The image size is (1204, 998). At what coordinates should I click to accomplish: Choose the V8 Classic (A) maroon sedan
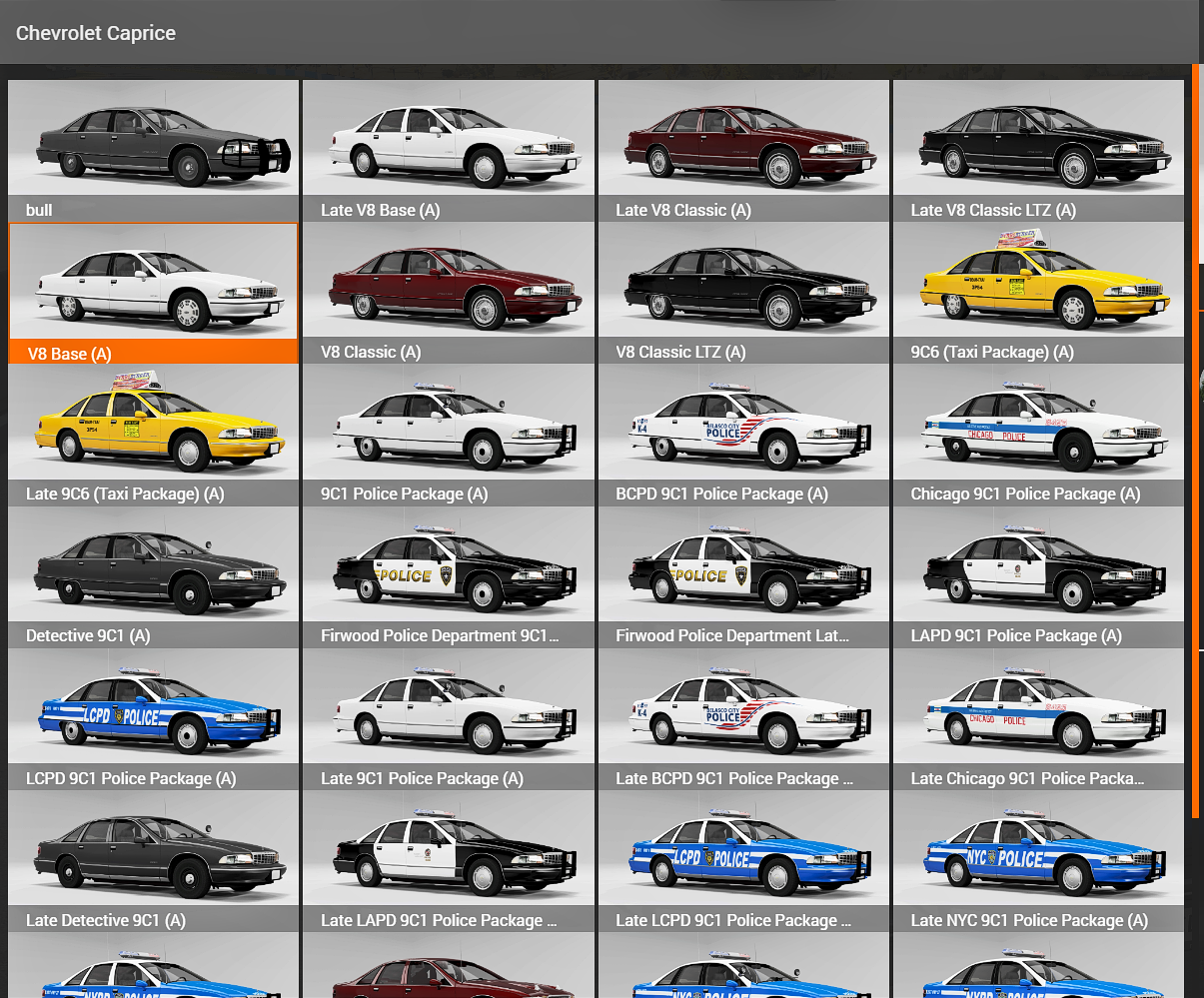tap(449, 293)
